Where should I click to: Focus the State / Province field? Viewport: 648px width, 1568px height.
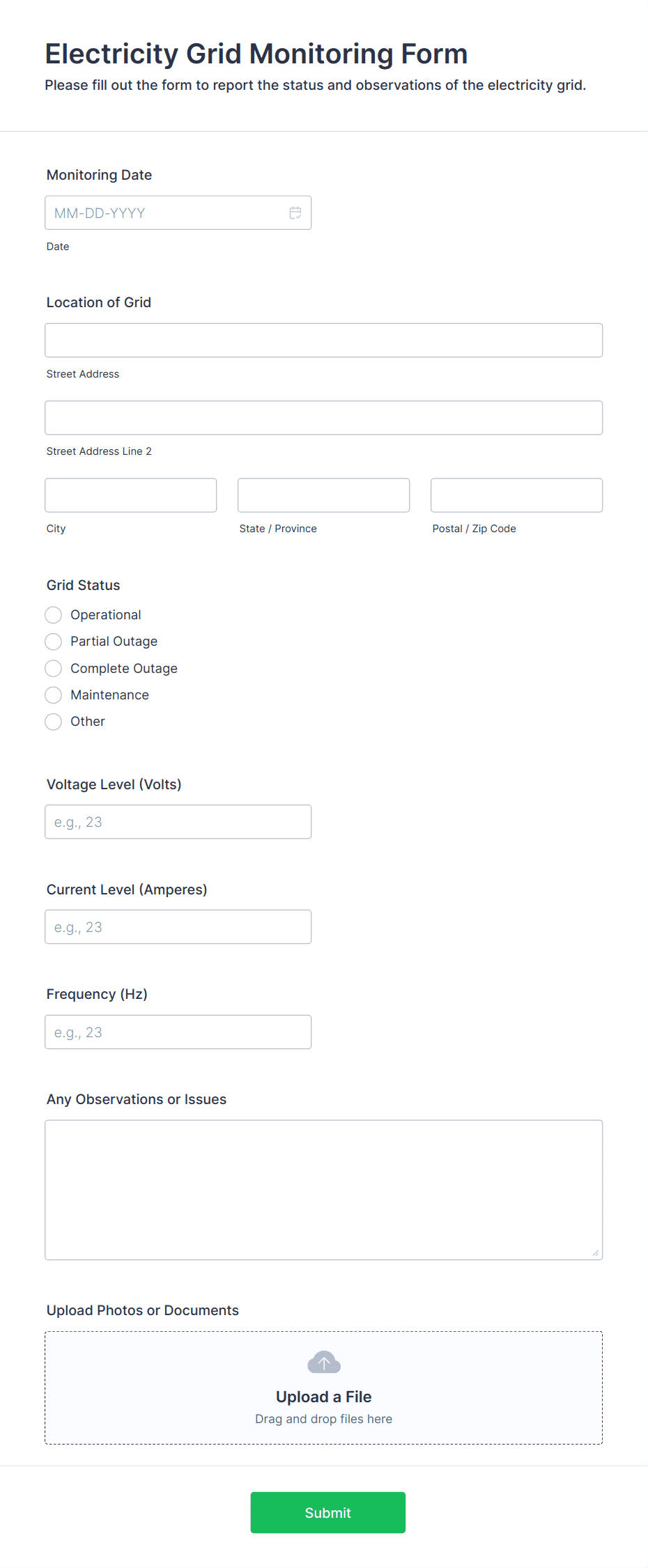[x=324, y=495]
